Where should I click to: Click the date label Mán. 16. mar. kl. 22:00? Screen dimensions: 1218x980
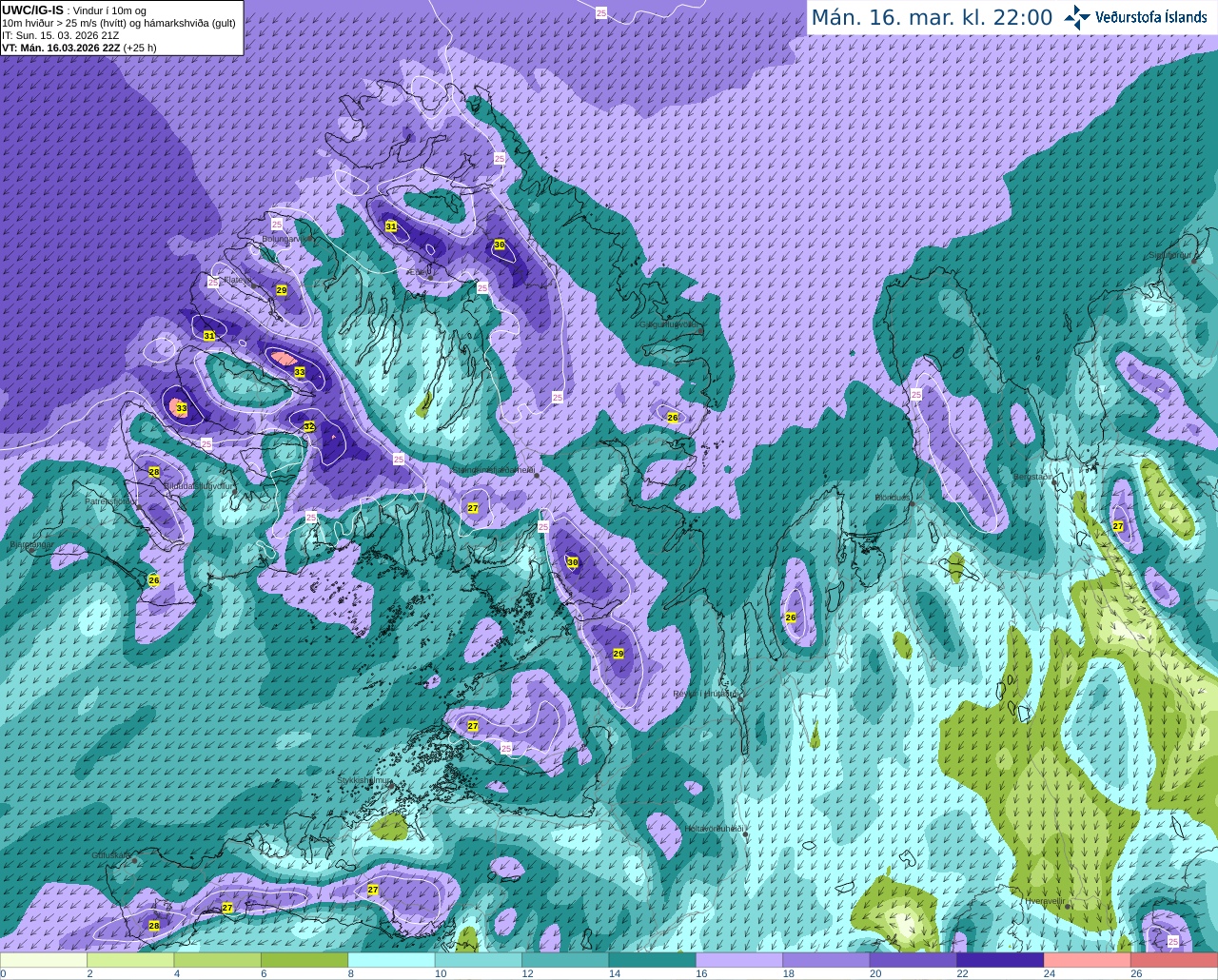click(932, 18)
